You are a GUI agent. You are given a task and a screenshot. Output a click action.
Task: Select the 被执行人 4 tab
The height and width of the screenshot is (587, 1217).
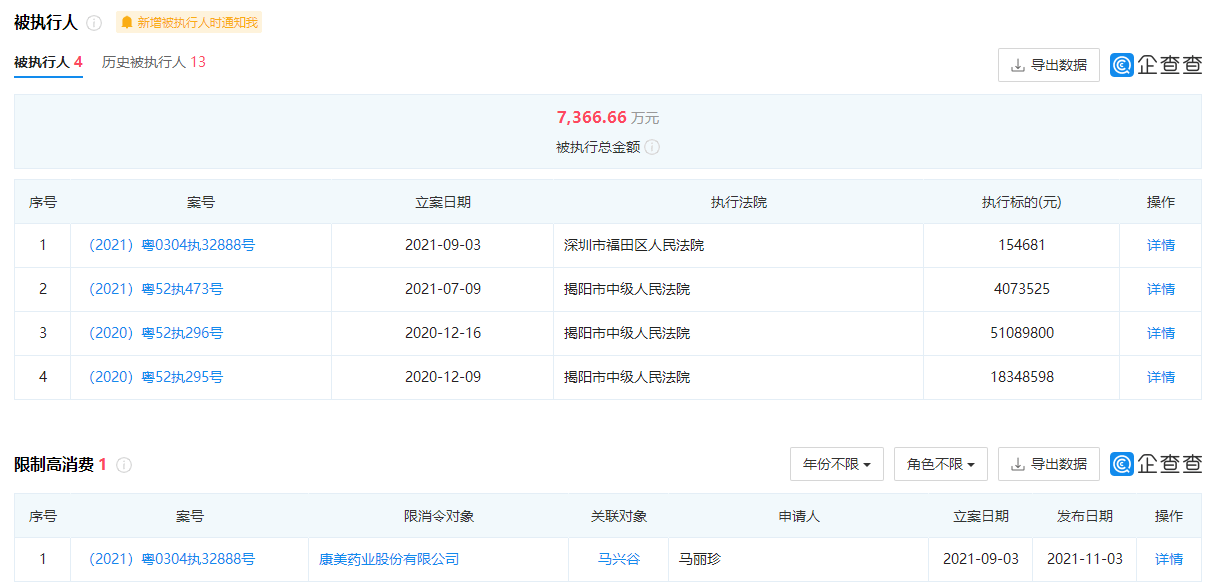coord(48,62)
